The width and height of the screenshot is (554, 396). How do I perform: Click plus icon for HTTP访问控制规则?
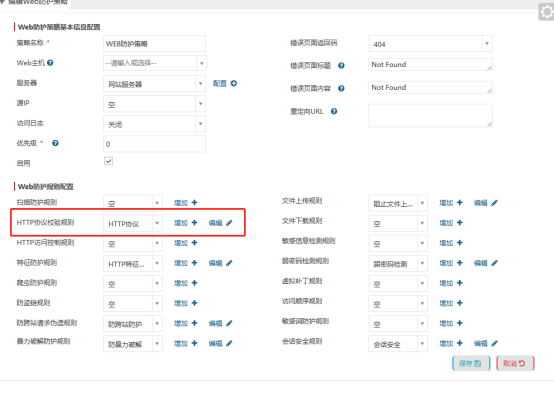click(x=194, y=243)
